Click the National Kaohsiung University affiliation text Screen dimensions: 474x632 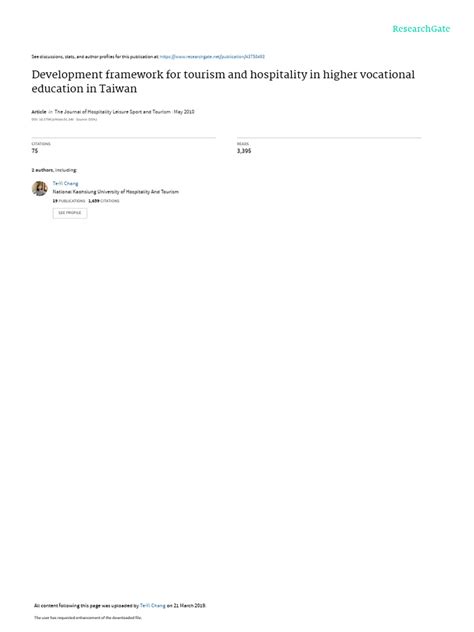(116, 192)
